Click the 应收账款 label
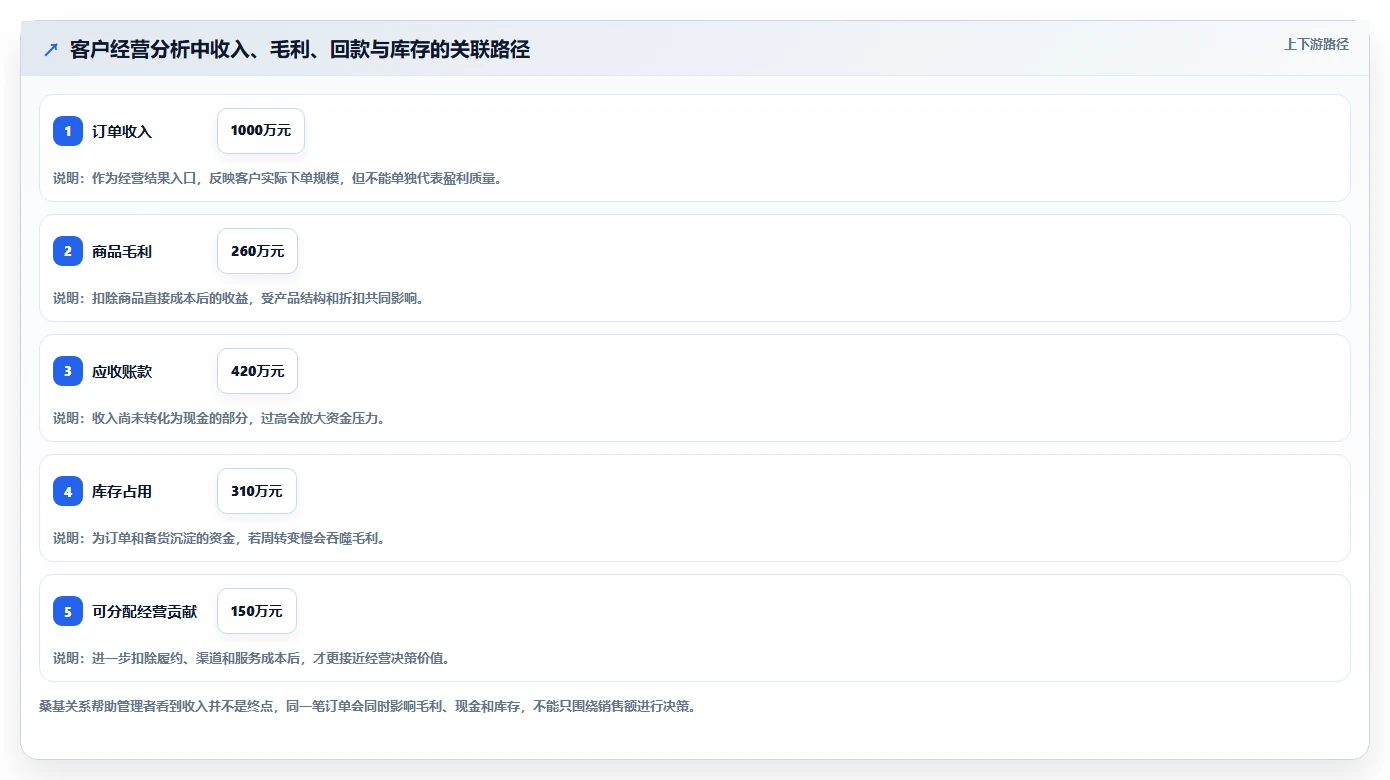Image resolution: width=1390 pixels, height=780 pixels. click(x=122, y=371)
